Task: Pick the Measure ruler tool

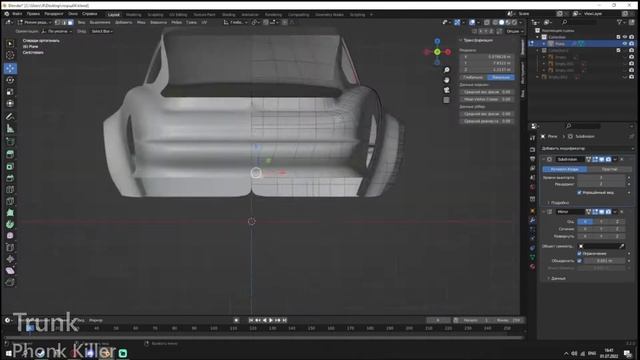Action: point(10,129)
